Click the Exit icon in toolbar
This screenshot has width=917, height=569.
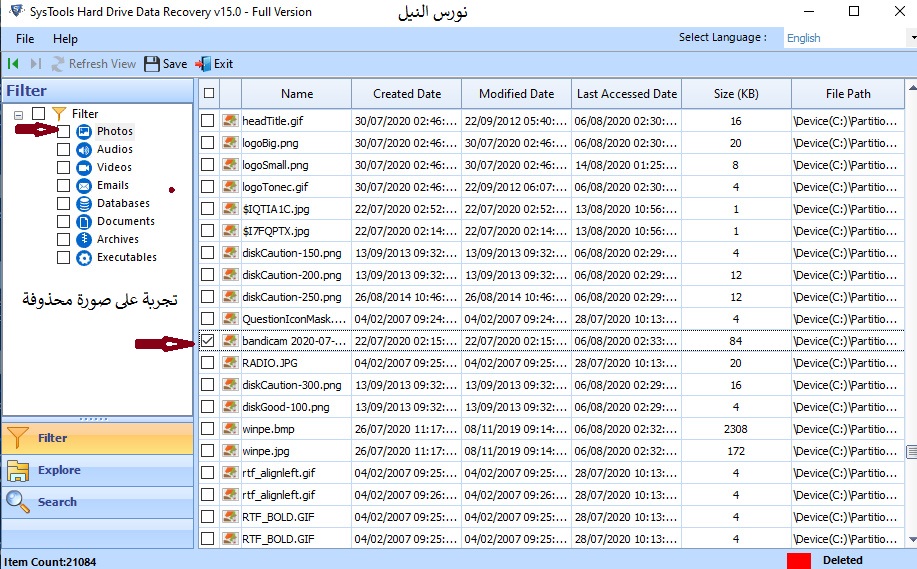(203, 64)
